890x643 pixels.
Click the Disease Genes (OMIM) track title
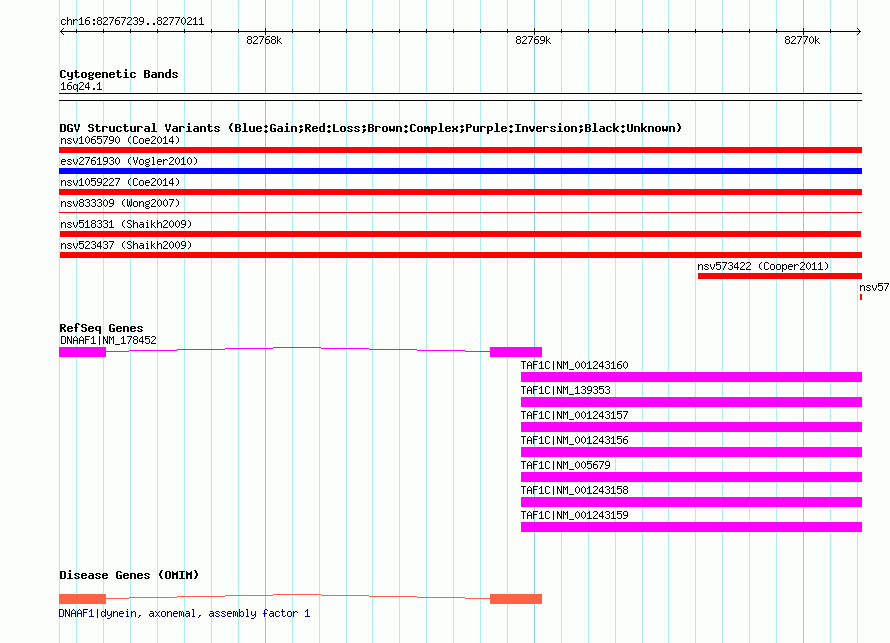click(129, 575)
